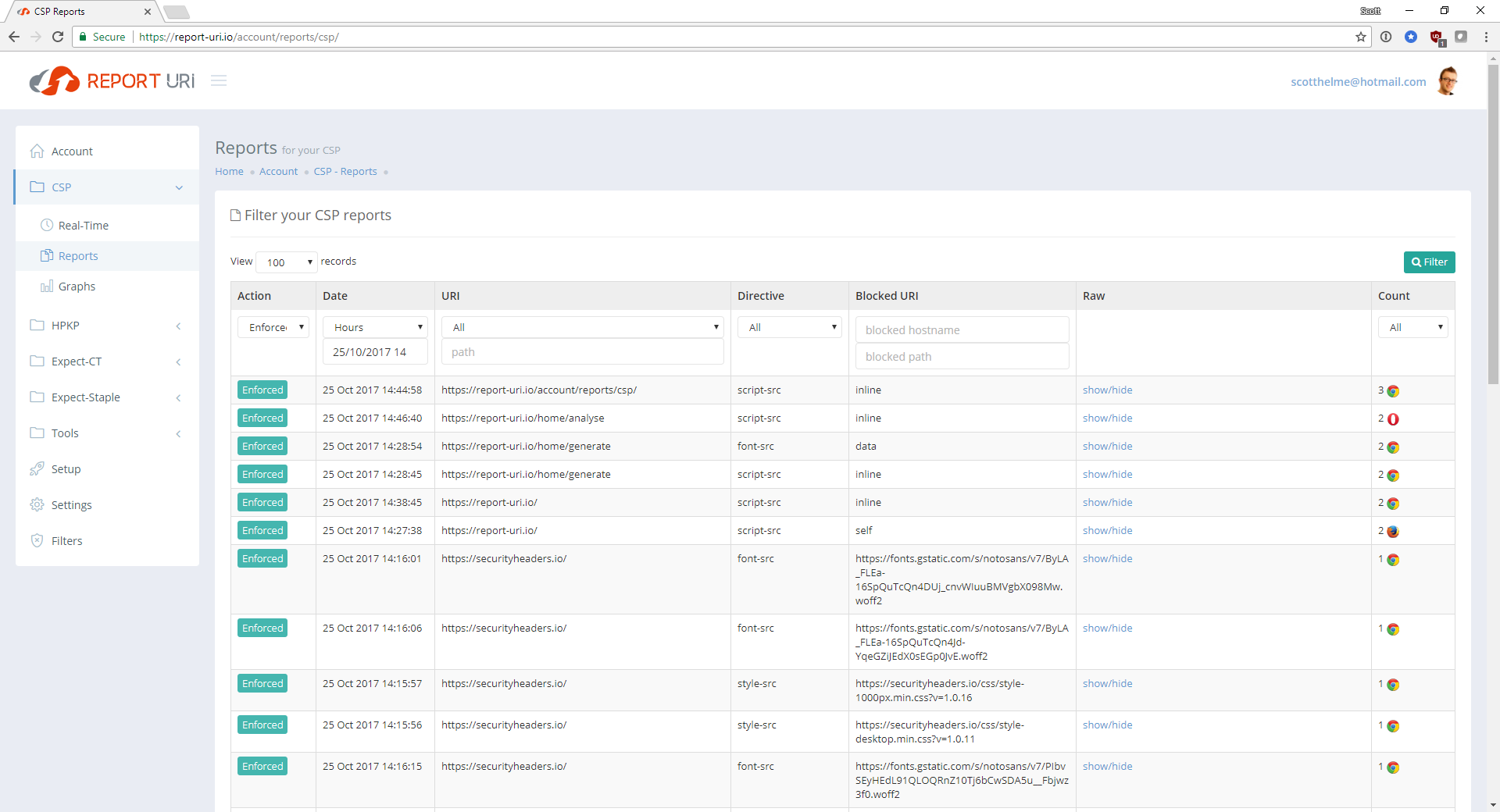Expand the Directive filter dropdown

[789, 327]
